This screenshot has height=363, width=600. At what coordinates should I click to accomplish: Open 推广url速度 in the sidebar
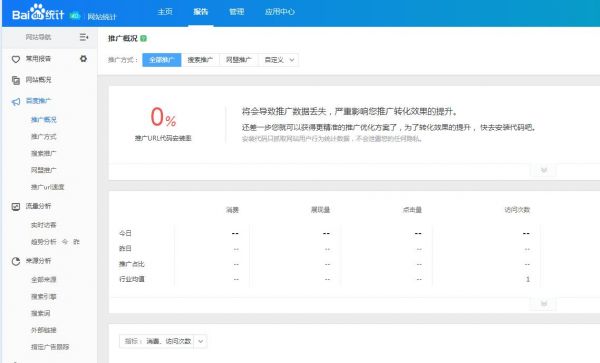47,187
